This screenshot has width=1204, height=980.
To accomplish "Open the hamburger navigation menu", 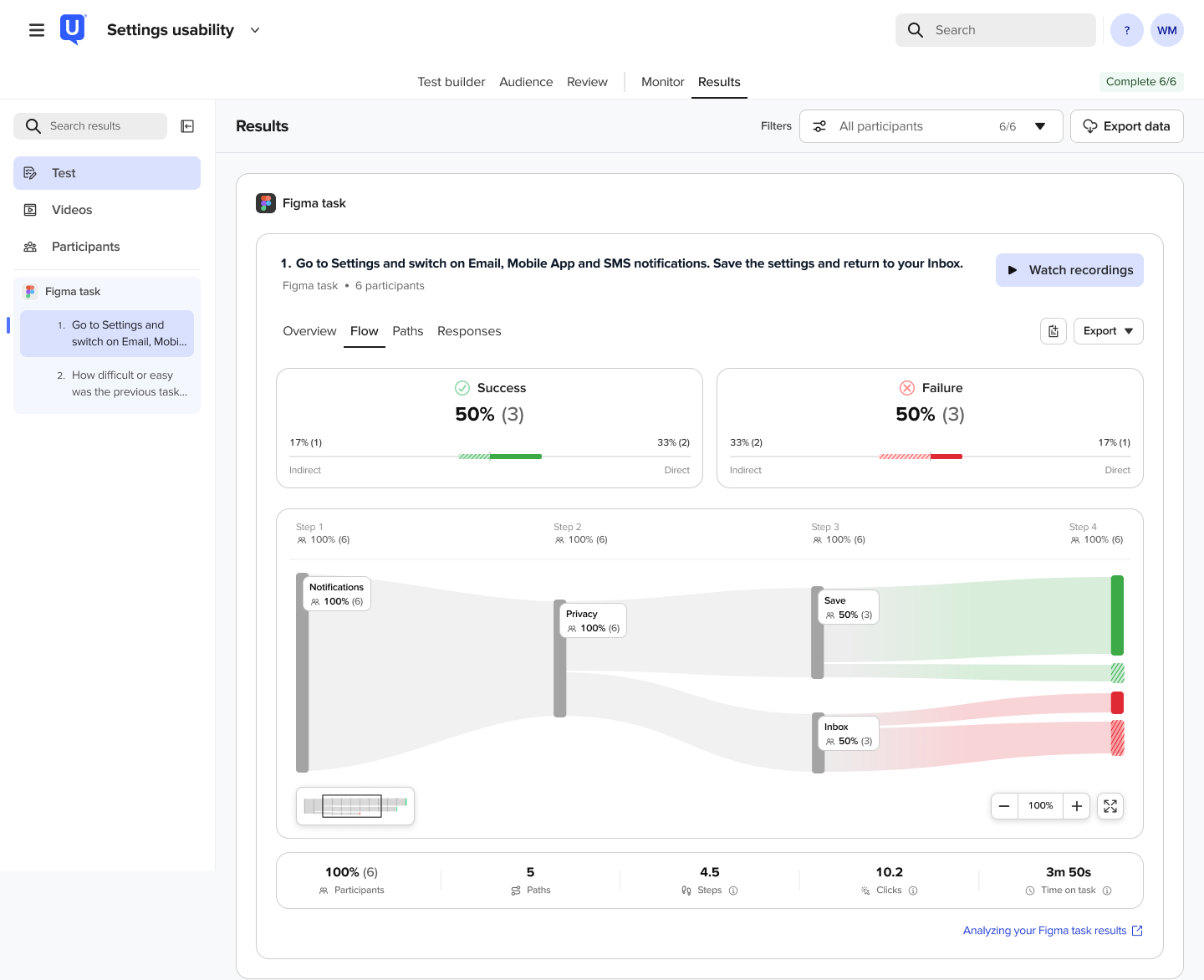I will (37, 30).
